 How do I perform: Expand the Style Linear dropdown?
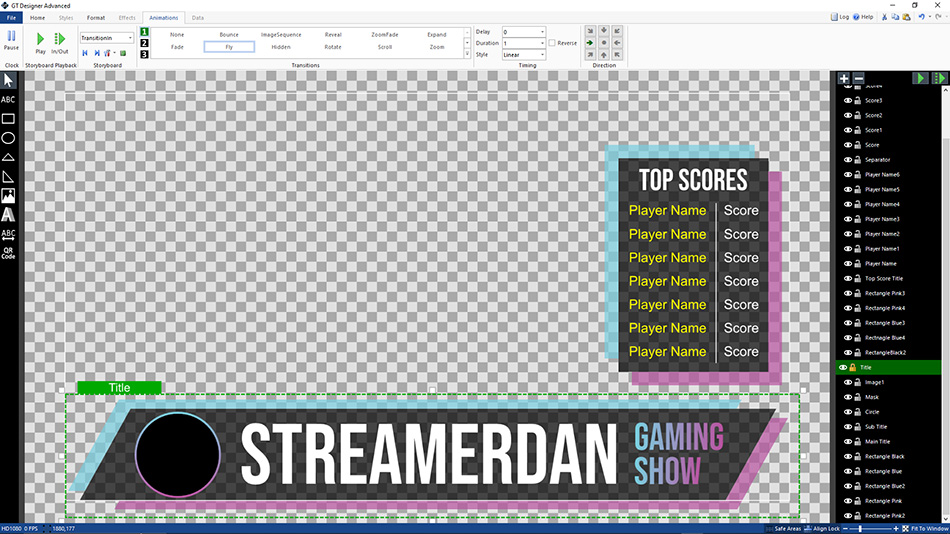coord(541,55)
